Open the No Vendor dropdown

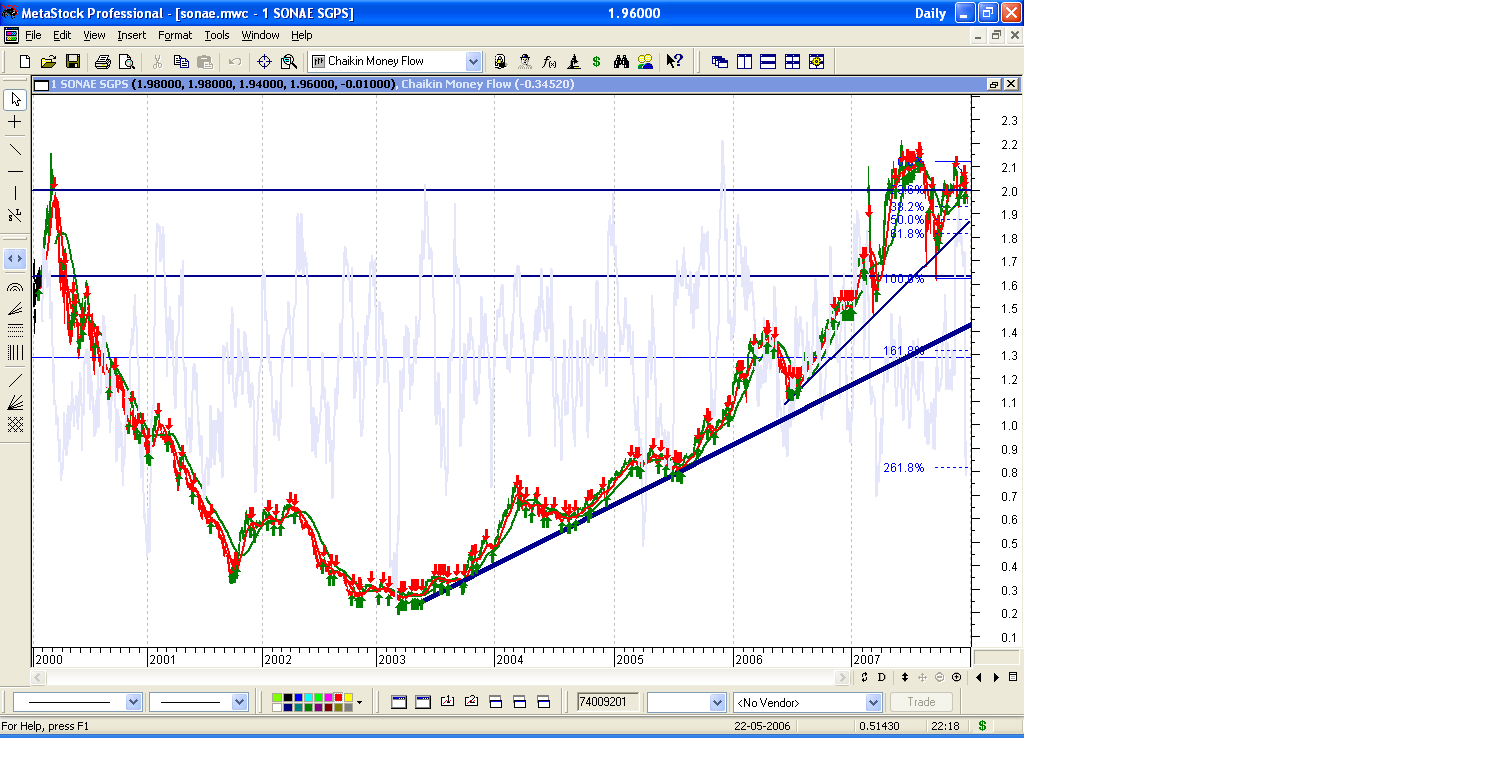(872, 702)
